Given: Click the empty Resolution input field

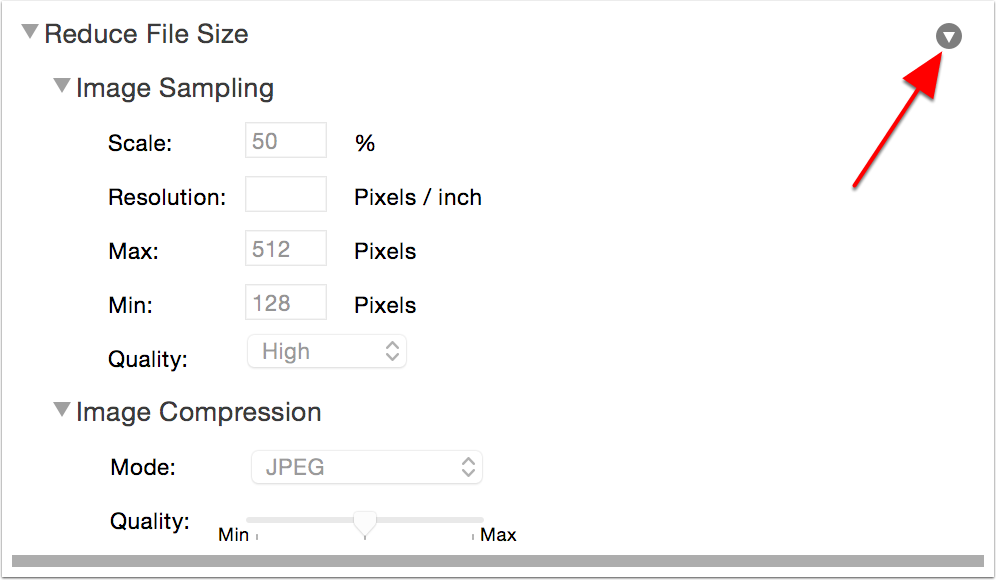Looking at the screenshot, I should pyautogui.click(x=286, y=195).
